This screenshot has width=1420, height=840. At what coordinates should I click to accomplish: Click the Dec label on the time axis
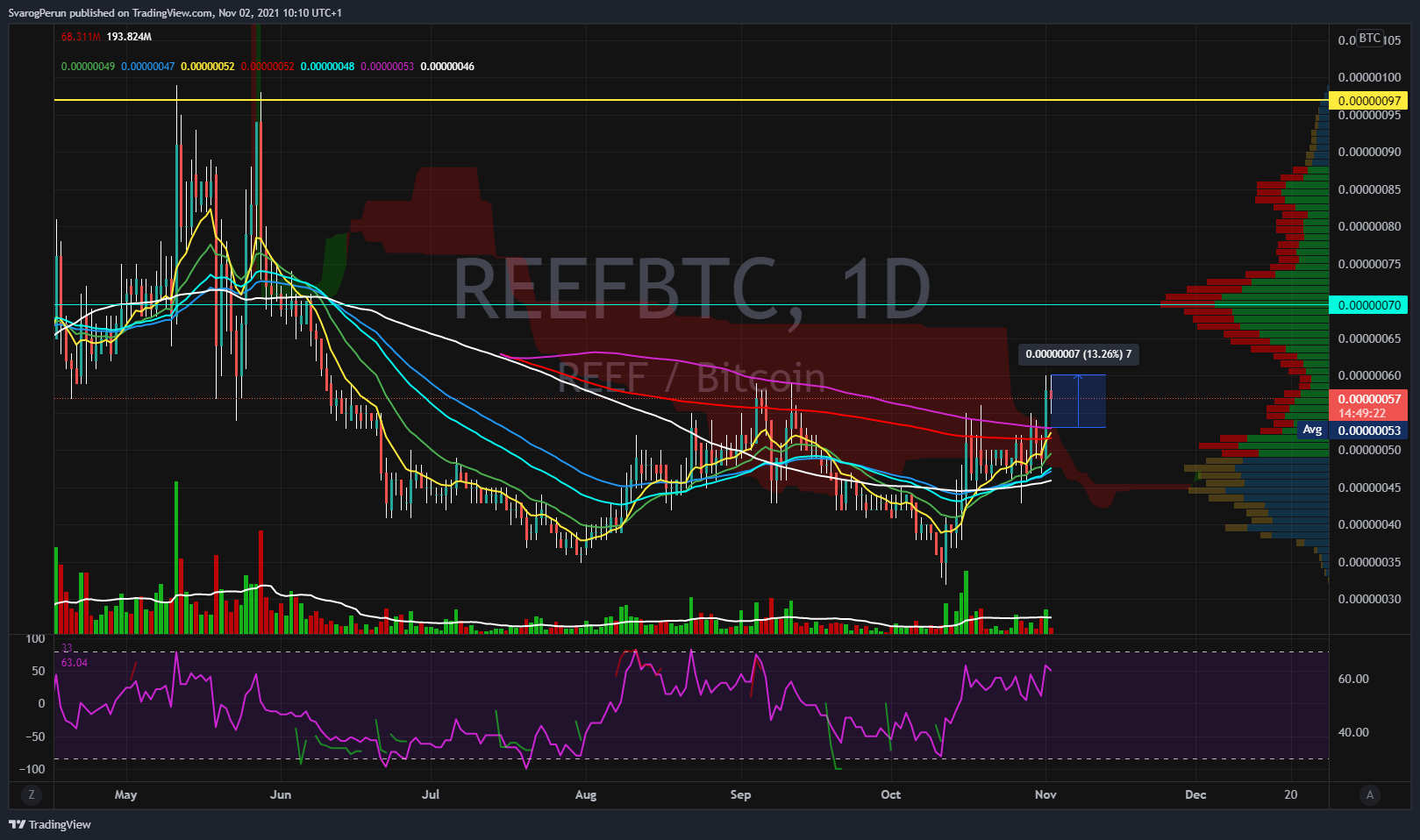click(1195, 794)
